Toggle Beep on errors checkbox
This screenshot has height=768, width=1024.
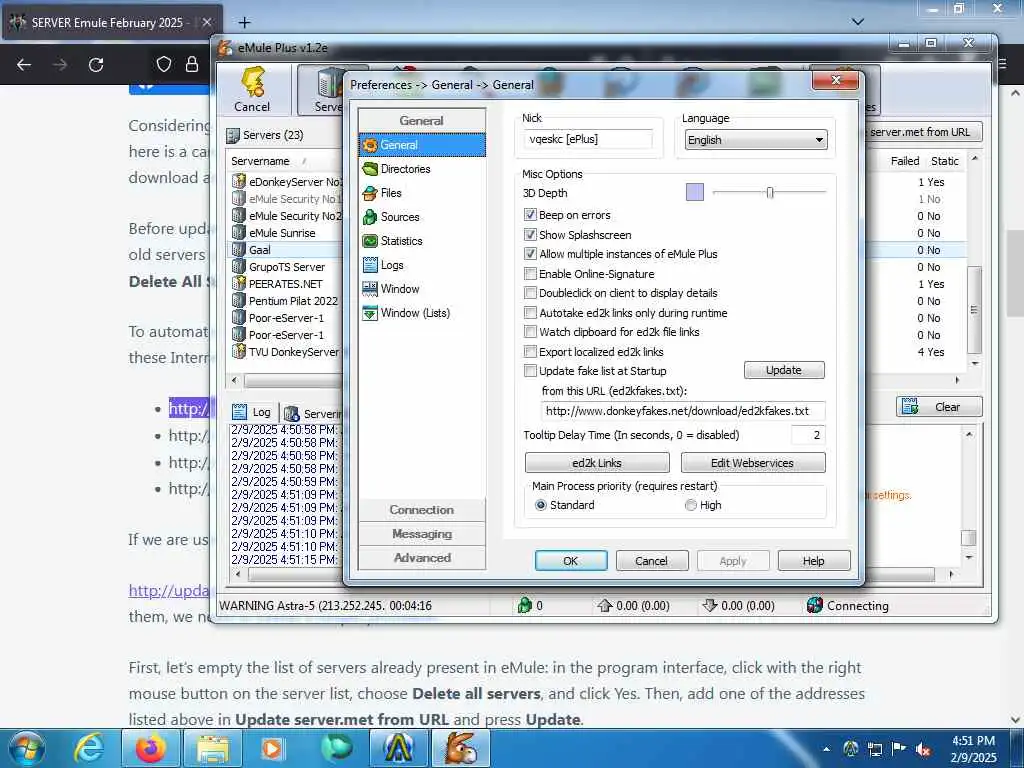click(530, 215)
